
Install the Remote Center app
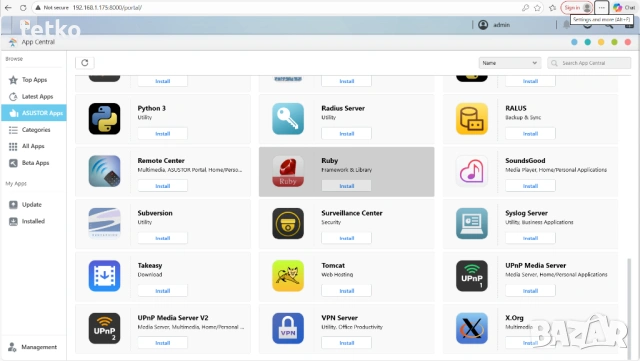click(x=162, y=186)
